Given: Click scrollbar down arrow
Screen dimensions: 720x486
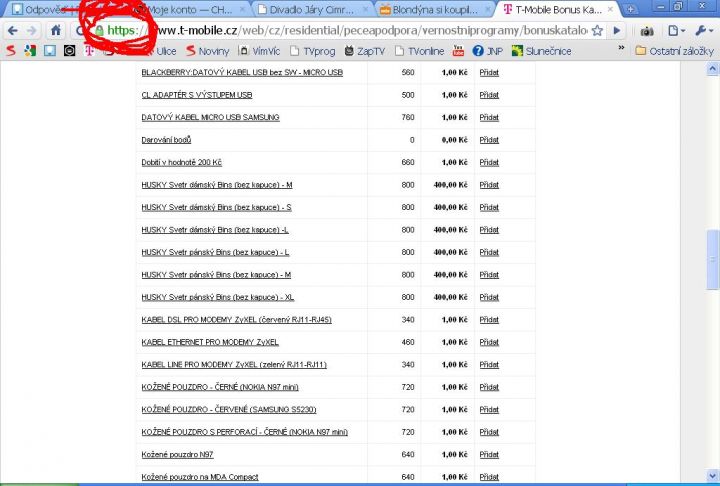Looking at the screenshot, I should click(x=712, y=475).
